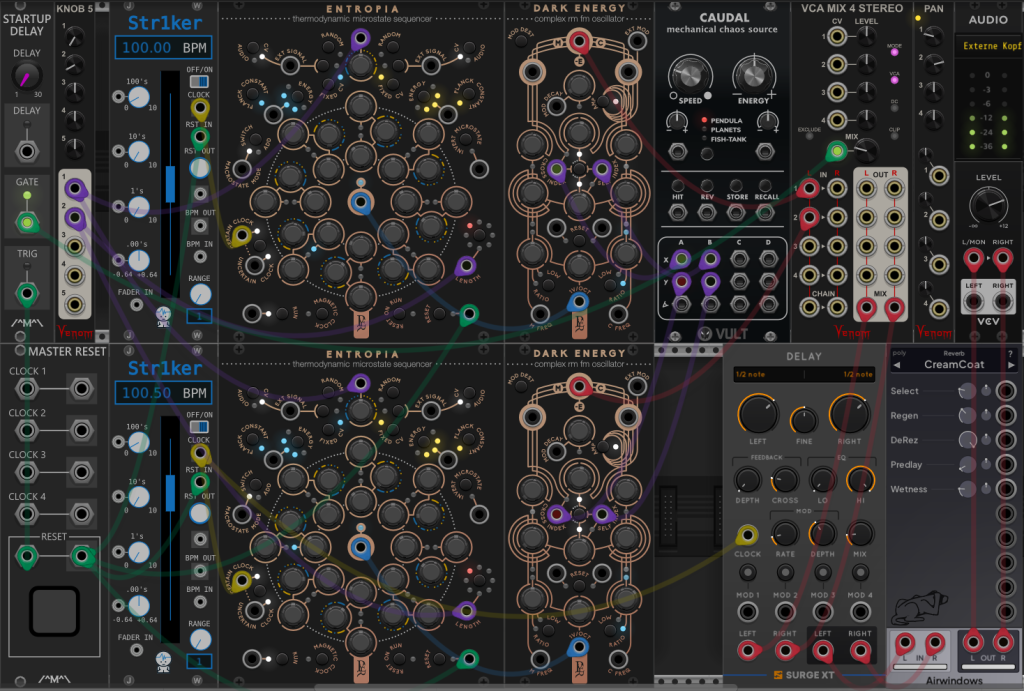Click the ENERGY knob on Caudal

tap(754, 75)
